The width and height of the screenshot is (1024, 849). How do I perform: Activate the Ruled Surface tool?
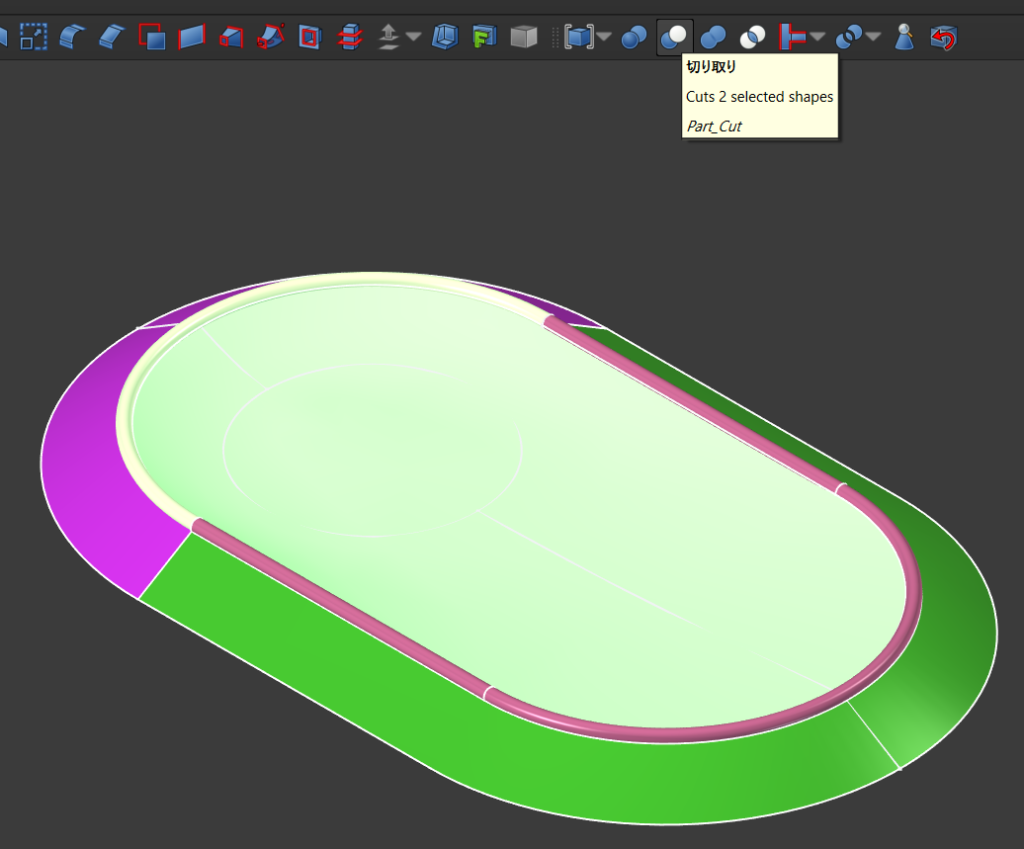191,38
